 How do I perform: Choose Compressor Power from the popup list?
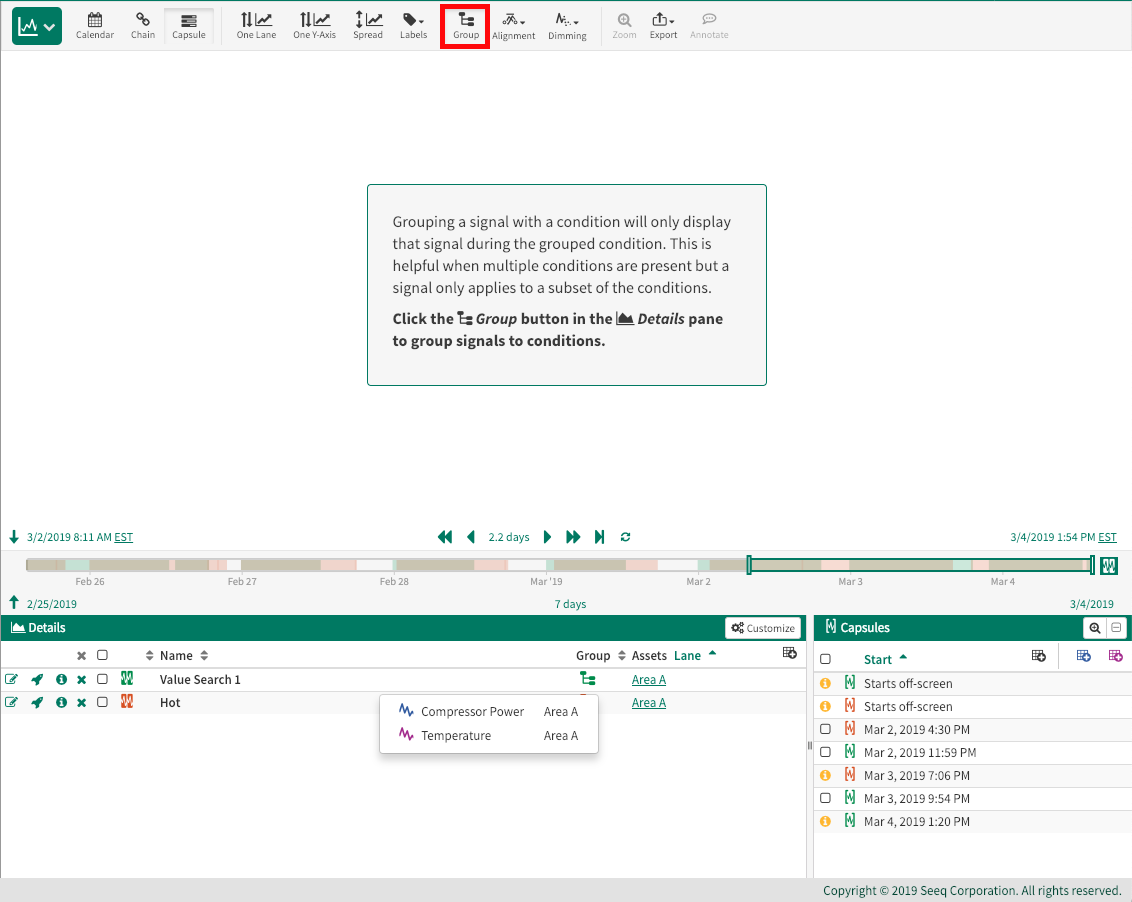tap(472, 712)
